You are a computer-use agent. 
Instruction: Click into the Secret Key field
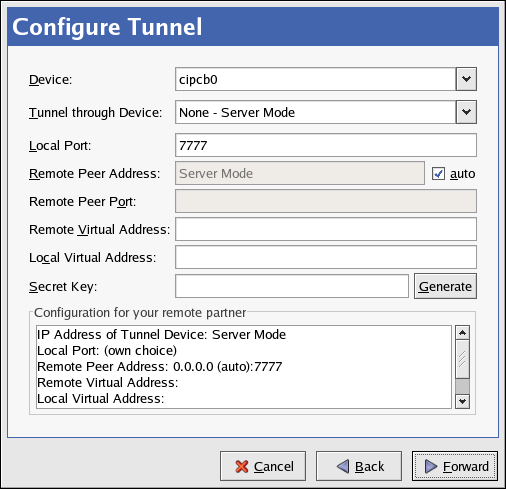292,286
